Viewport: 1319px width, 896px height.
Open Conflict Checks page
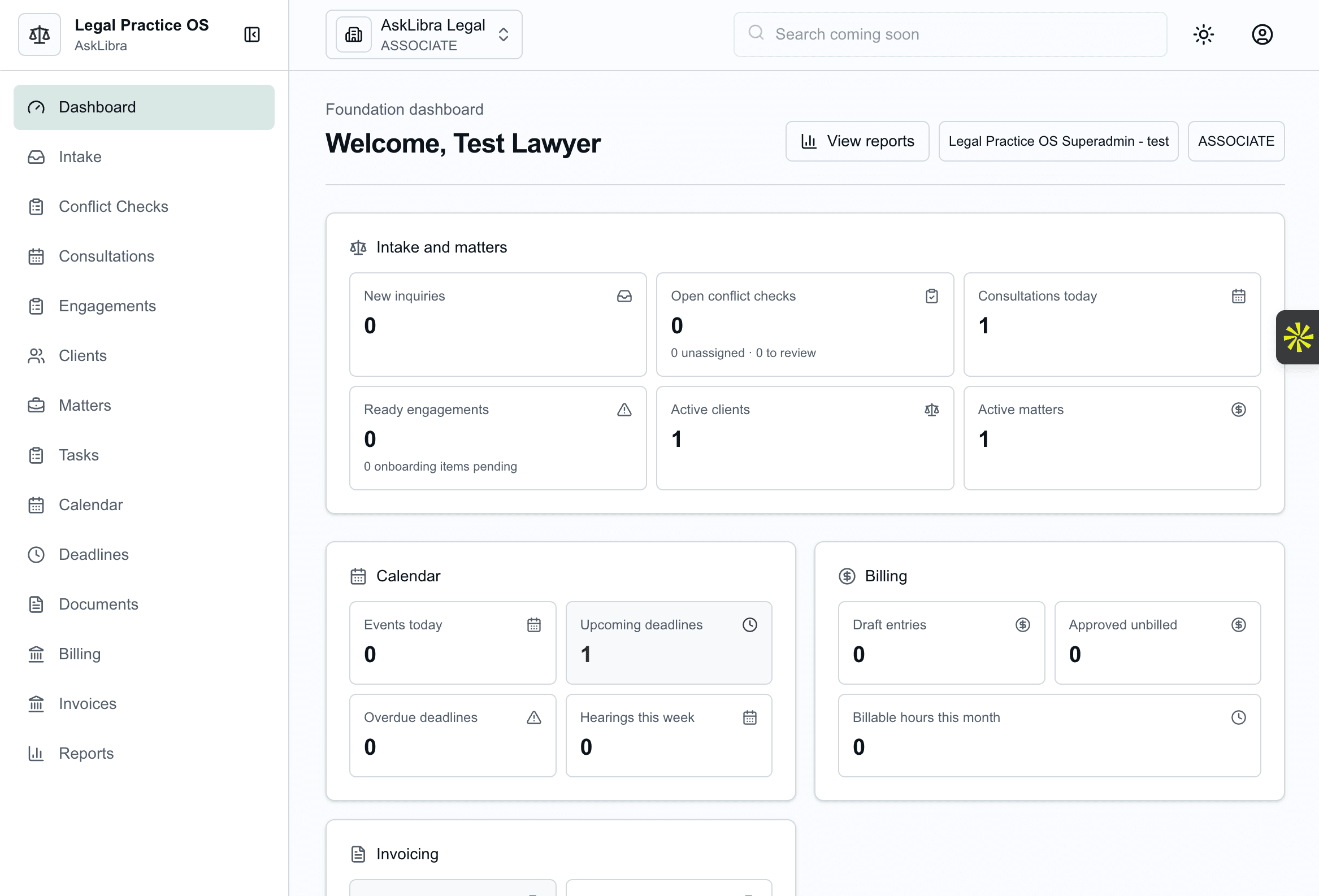(x=144, y=207)
